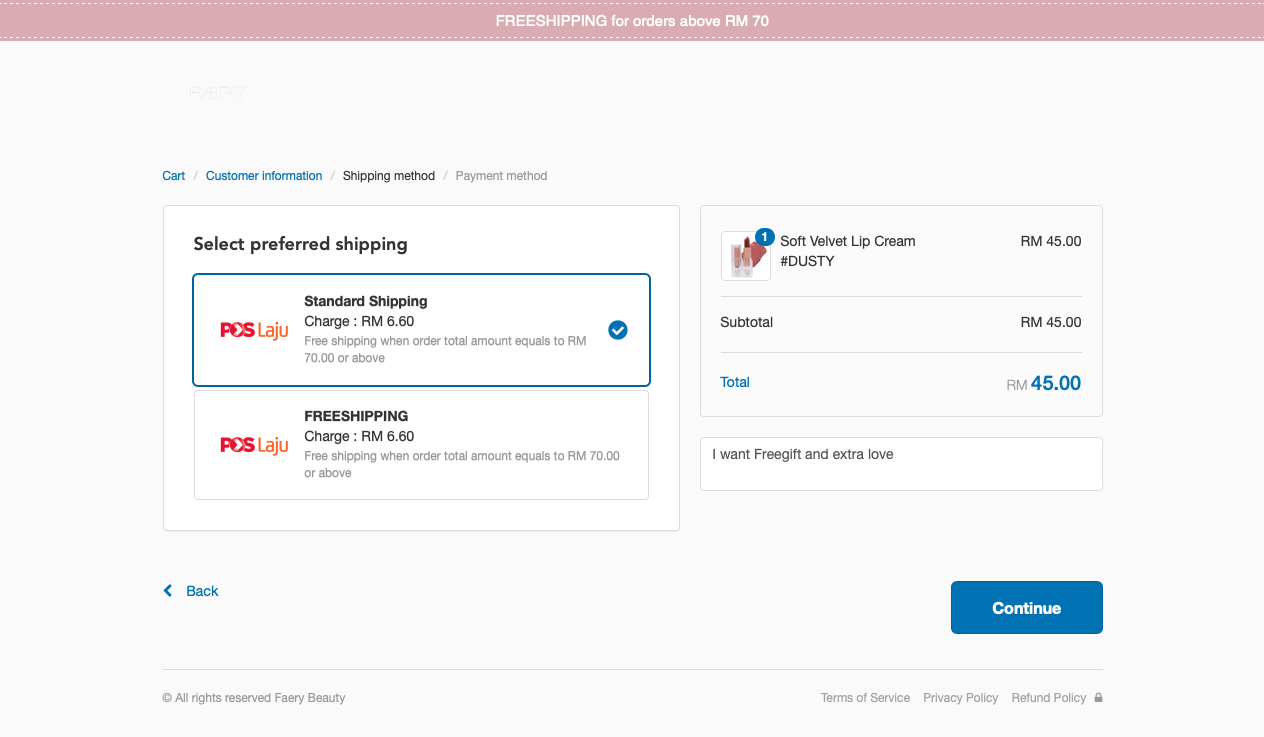This screenshot has height=737, width=1264.
Task: Click the FREESHIPPING promo banner text
Action: [632, 20]
